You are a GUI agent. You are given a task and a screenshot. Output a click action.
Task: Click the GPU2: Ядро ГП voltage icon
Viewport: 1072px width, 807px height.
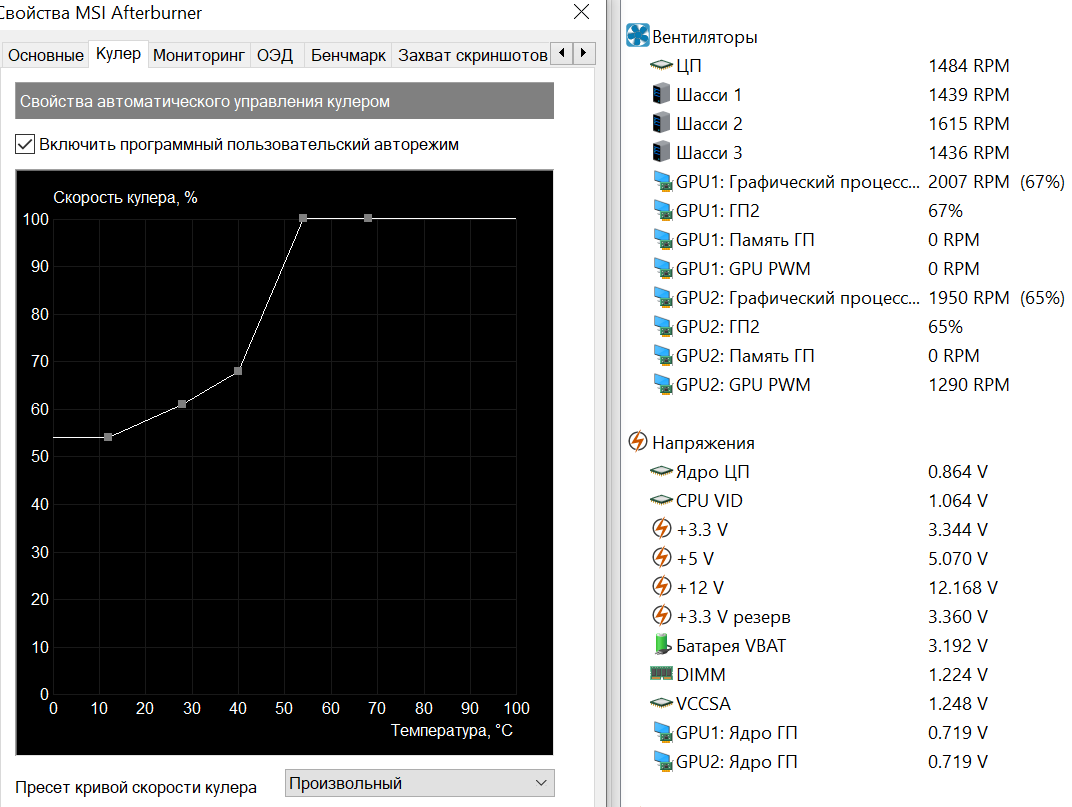663,761
